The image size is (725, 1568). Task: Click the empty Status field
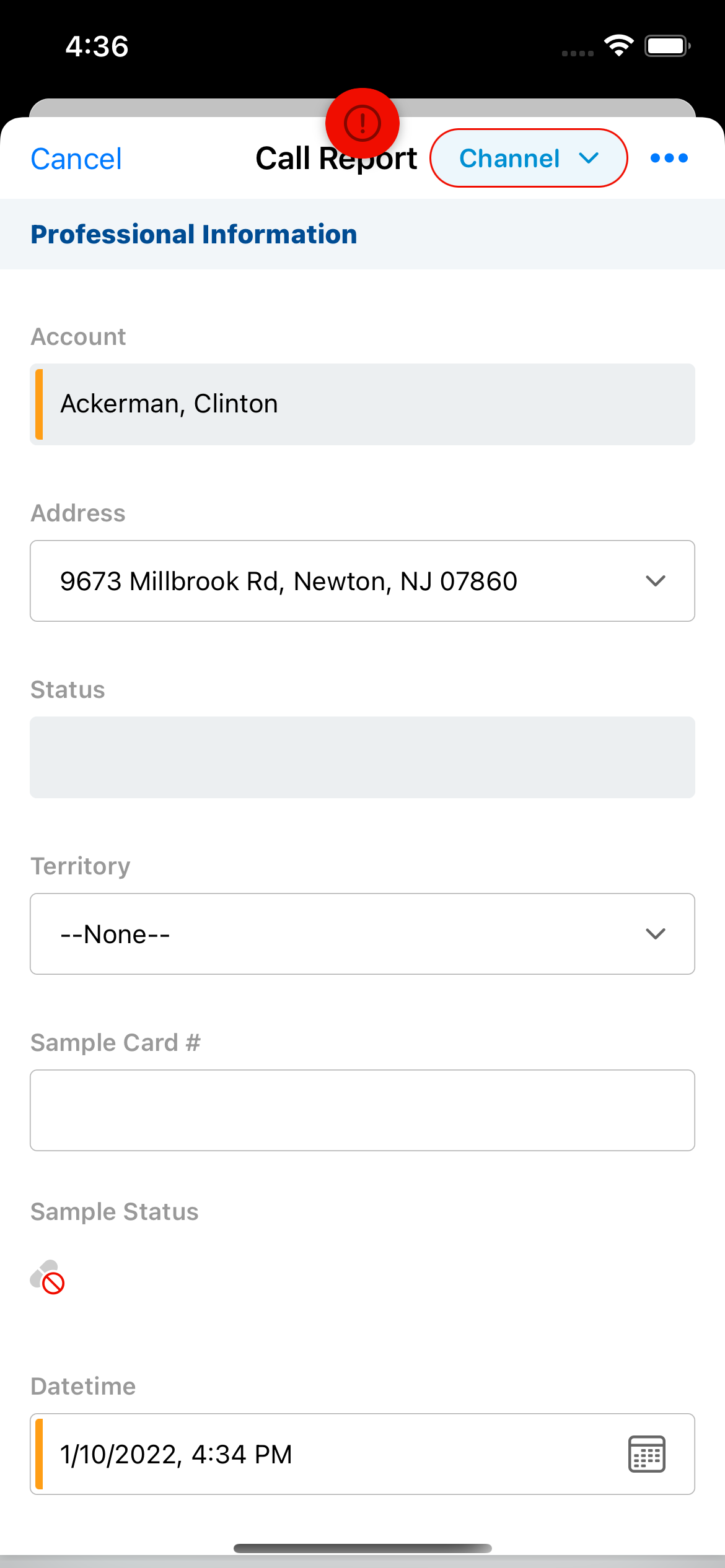tap(362, 757)
